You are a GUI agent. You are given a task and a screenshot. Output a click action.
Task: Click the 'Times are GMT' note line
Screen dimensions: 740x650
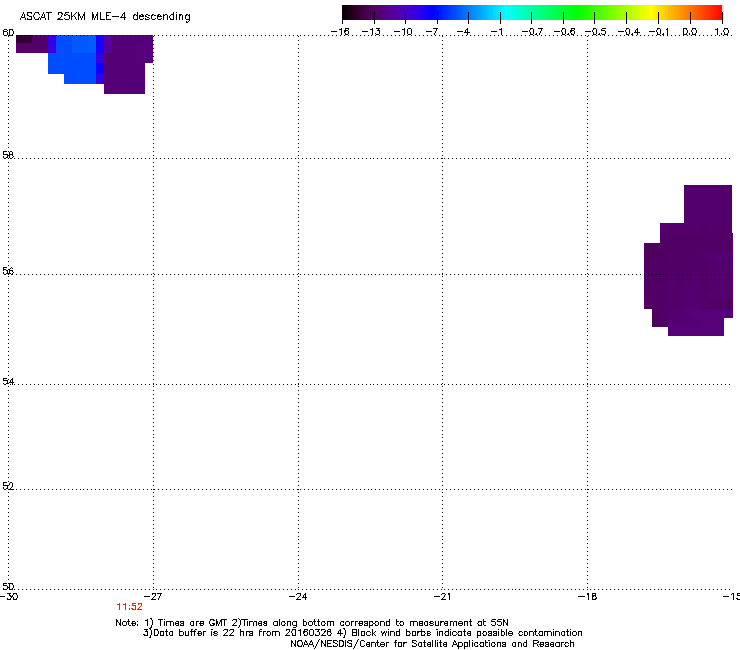(312, 623)
